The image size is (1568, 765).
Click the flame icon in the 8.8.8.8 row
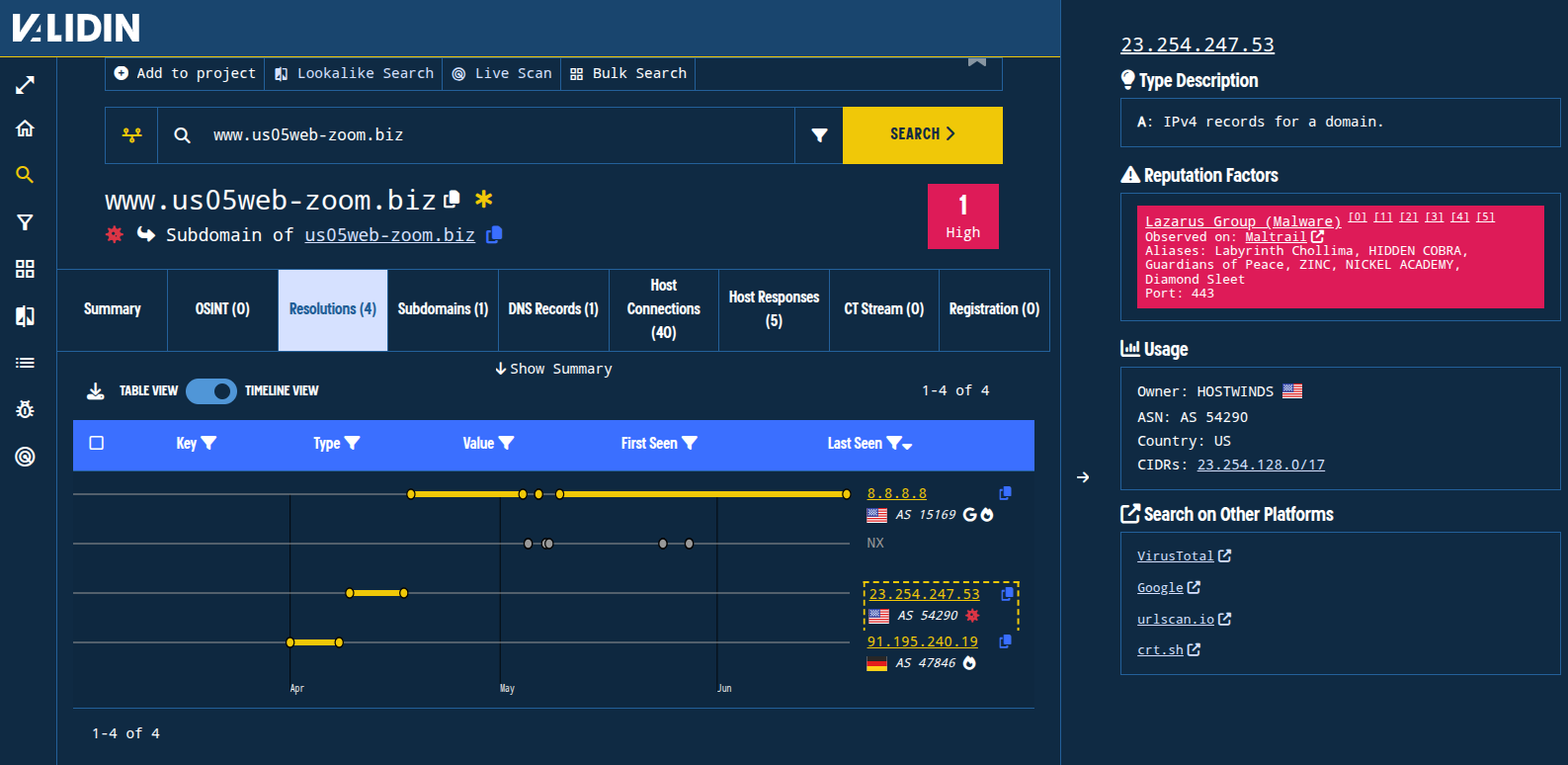pyautogui.click(x=987, y=515)
